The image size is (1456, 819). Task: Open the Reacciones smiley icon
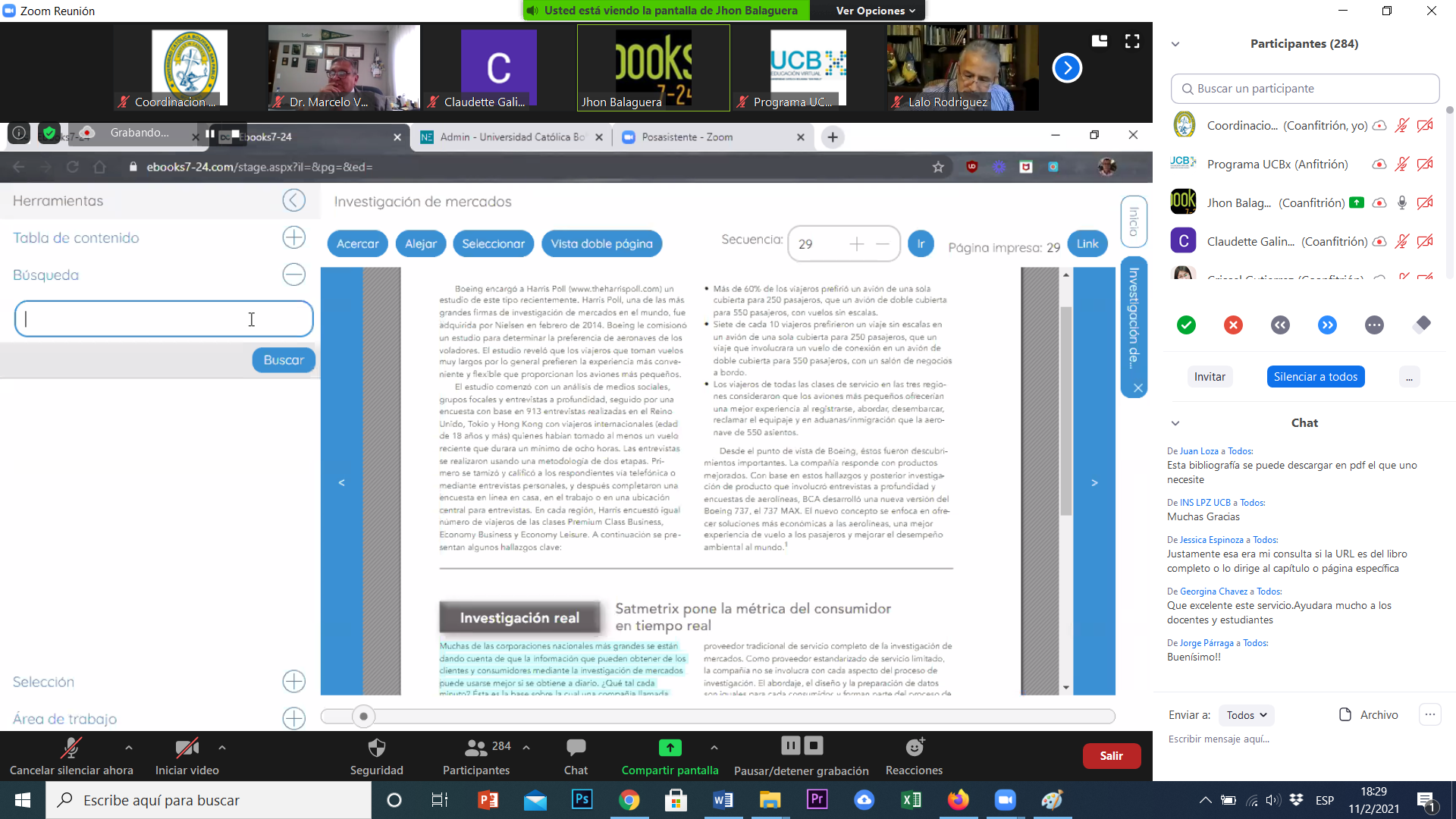(x=915, y=748)
